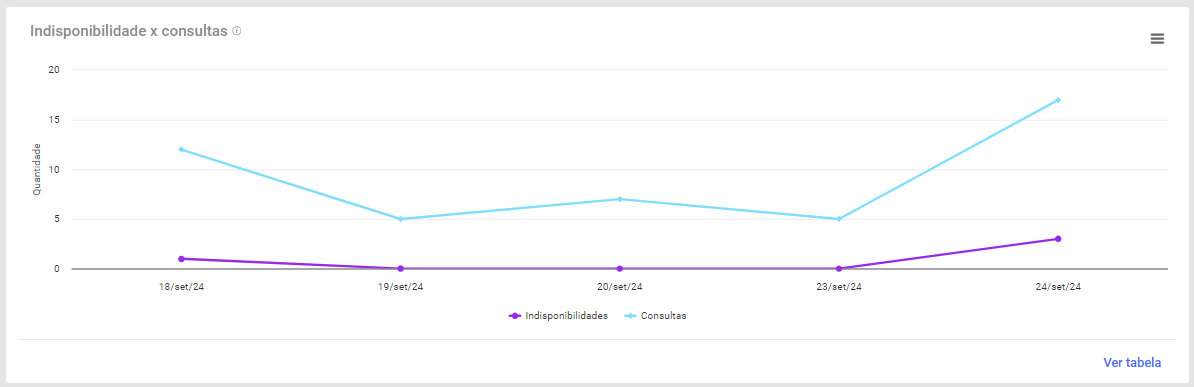Select Consultas data point on 19/set/24
The width and height of the screenshot is (1194, 387).
pos(401,219)
